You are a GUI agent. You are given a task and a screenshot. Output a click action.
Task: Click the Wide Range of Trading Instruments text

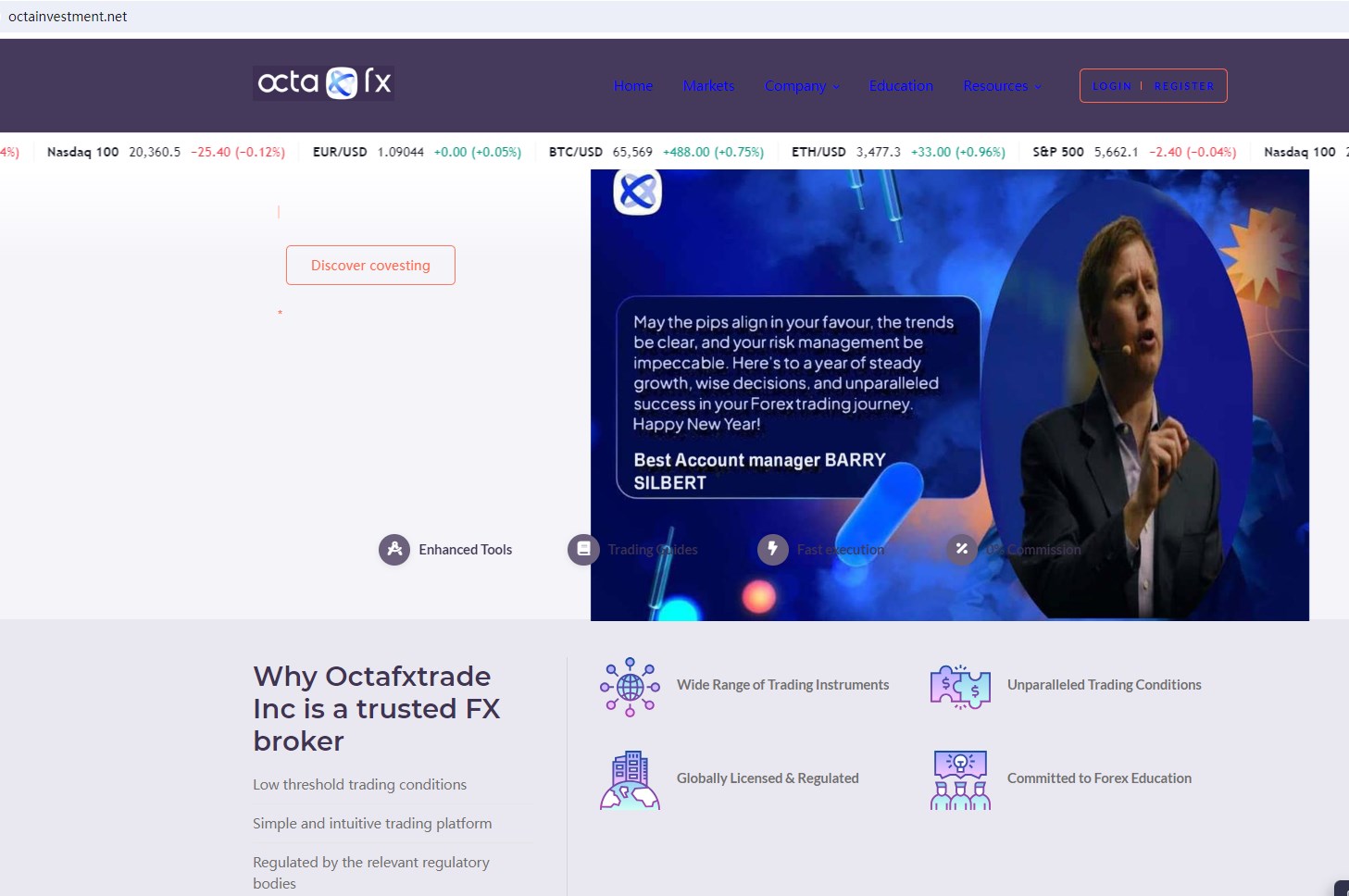tap(782, 685)
